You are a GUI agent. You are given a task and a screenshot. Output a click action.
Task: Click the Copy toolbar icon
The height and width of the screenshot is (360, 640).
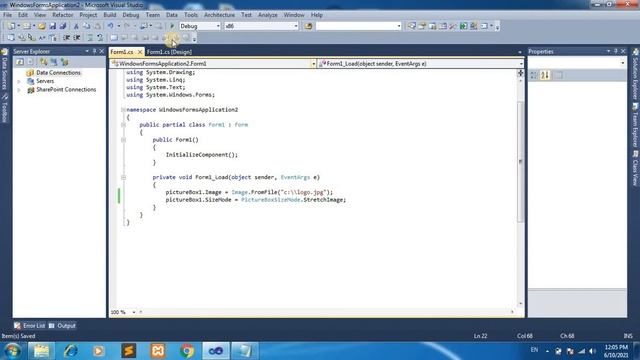[87, 26]
